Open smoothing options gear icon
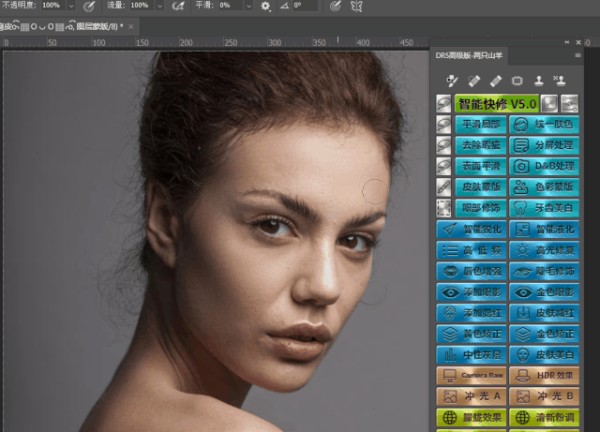600x432 pixels. coord(265,6)
